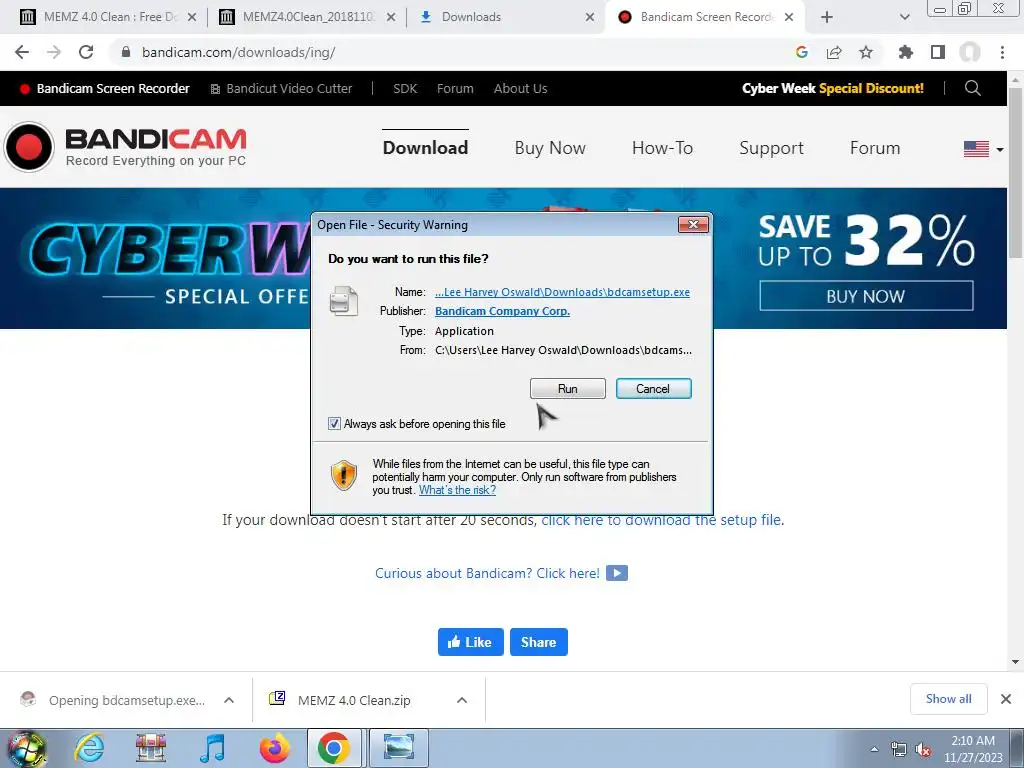
Task: Click the taskbar clock and date
Action: (973, 749)
